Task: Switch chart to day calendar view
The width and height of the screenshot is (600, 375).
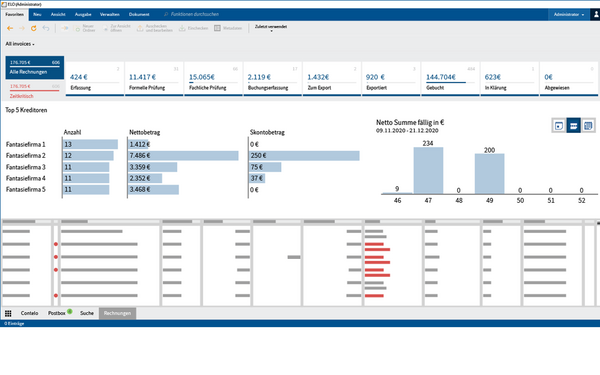Action: tap(559, 126)
